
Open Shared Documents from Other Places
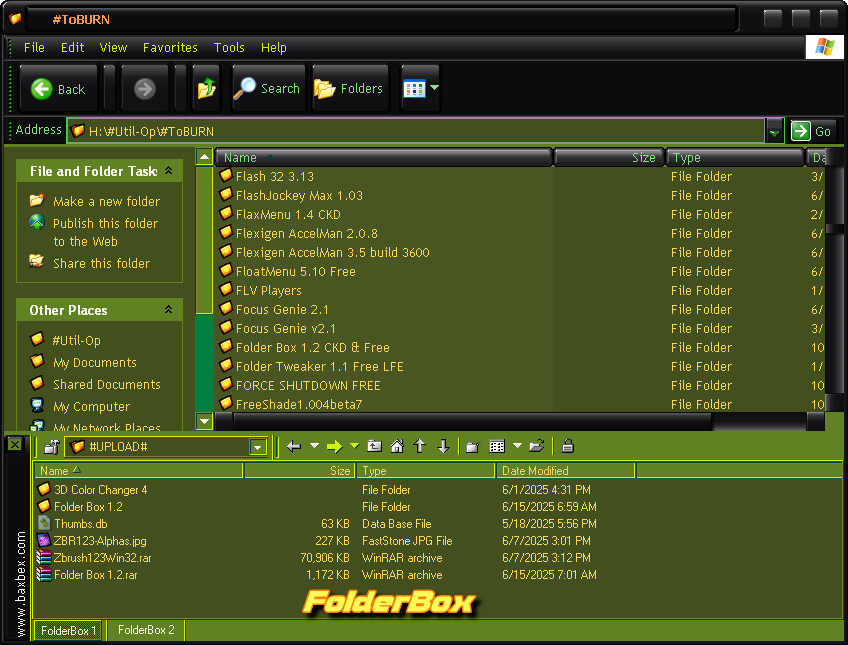107,384
